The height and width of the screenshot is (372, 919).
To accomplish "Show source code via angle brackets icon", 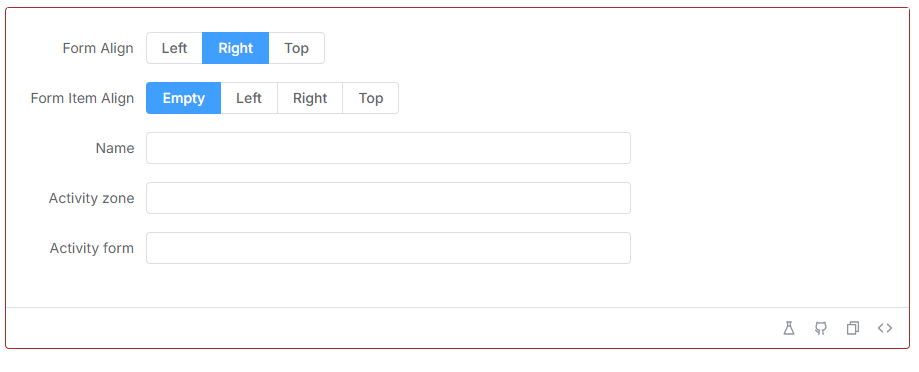I will 885,328.
